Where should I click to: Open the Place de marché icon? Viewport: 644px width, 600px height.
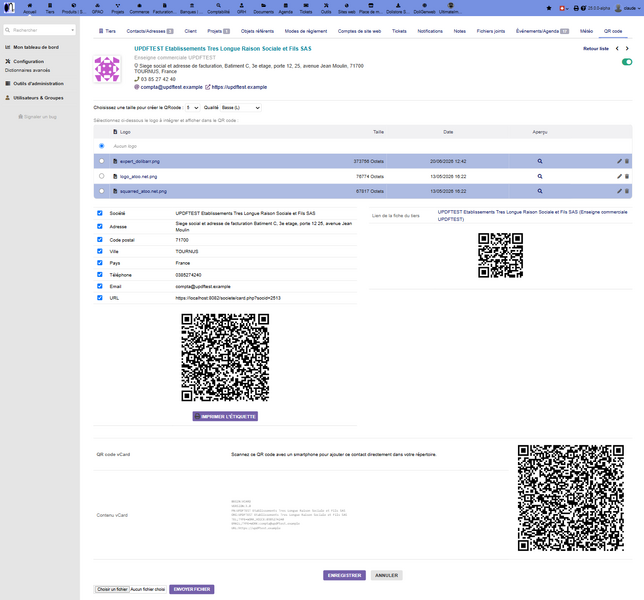click(370, 5)
